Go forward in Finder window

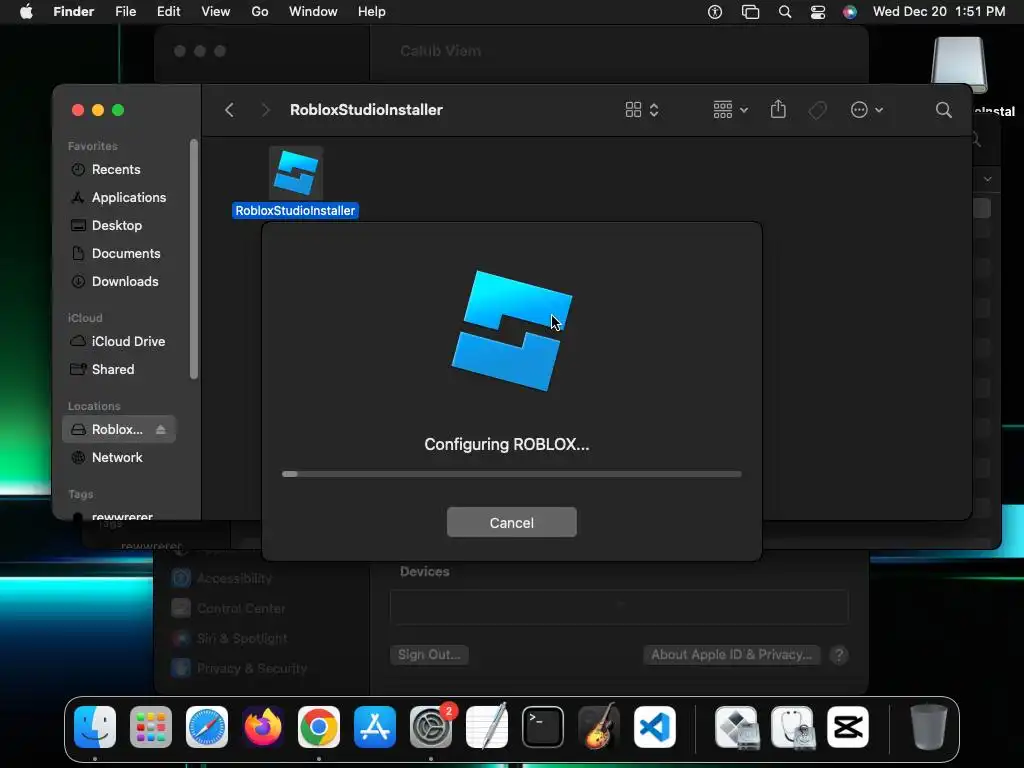click(265, 110)
